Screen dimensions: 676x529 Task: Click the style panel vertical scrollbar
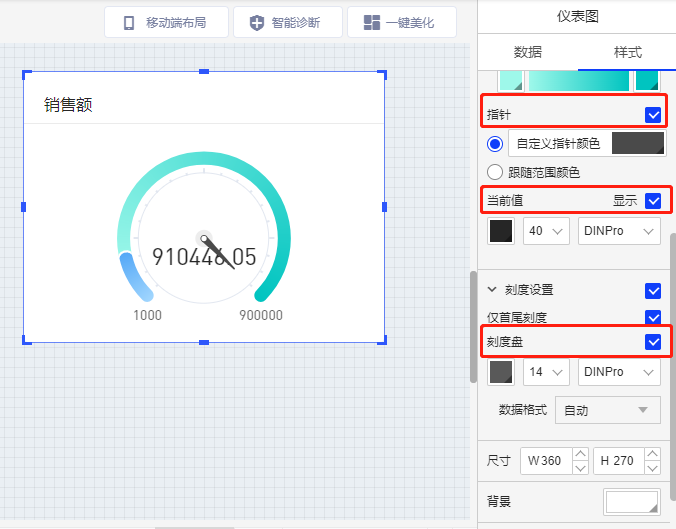click(x=673, y=366)
